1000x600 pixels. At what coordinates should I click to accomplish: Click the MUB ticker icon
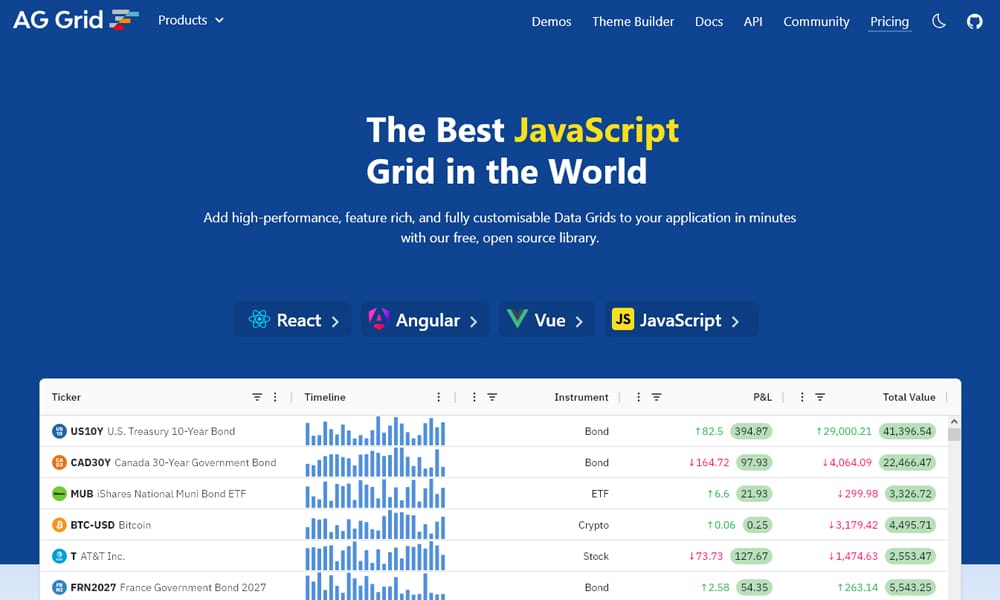59,494
